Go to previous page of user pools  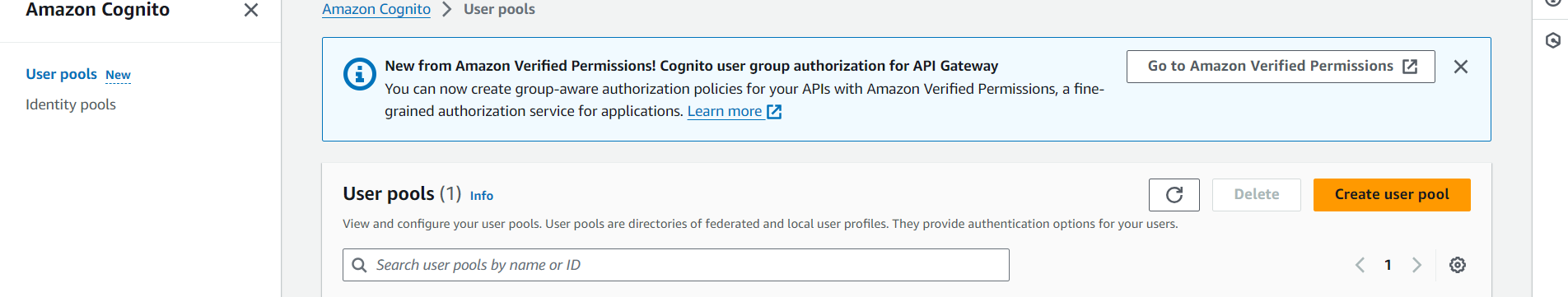pos(1360,265)
